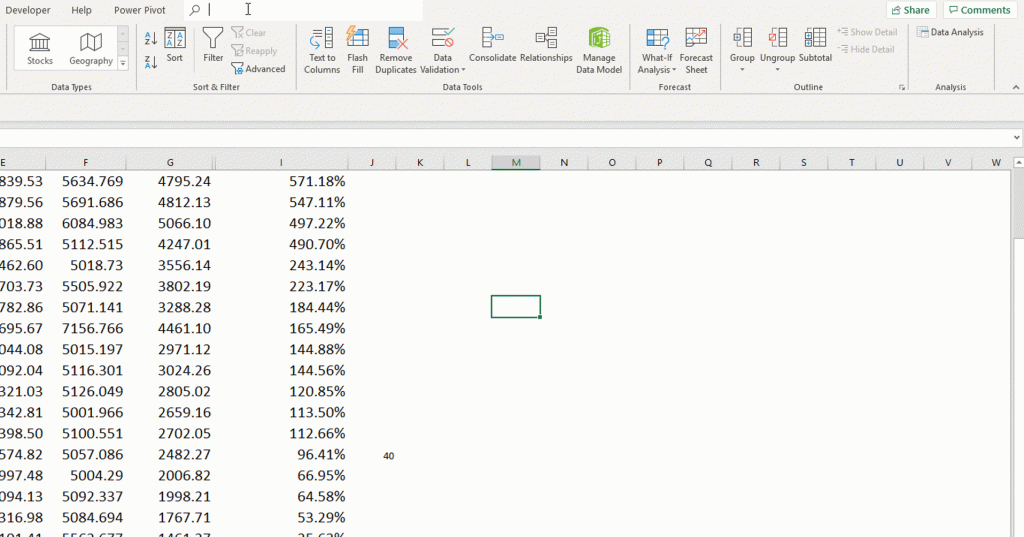1024x537 pixels.
Task: Open the Data Analysis add-in
Action: tap(950, 32)
